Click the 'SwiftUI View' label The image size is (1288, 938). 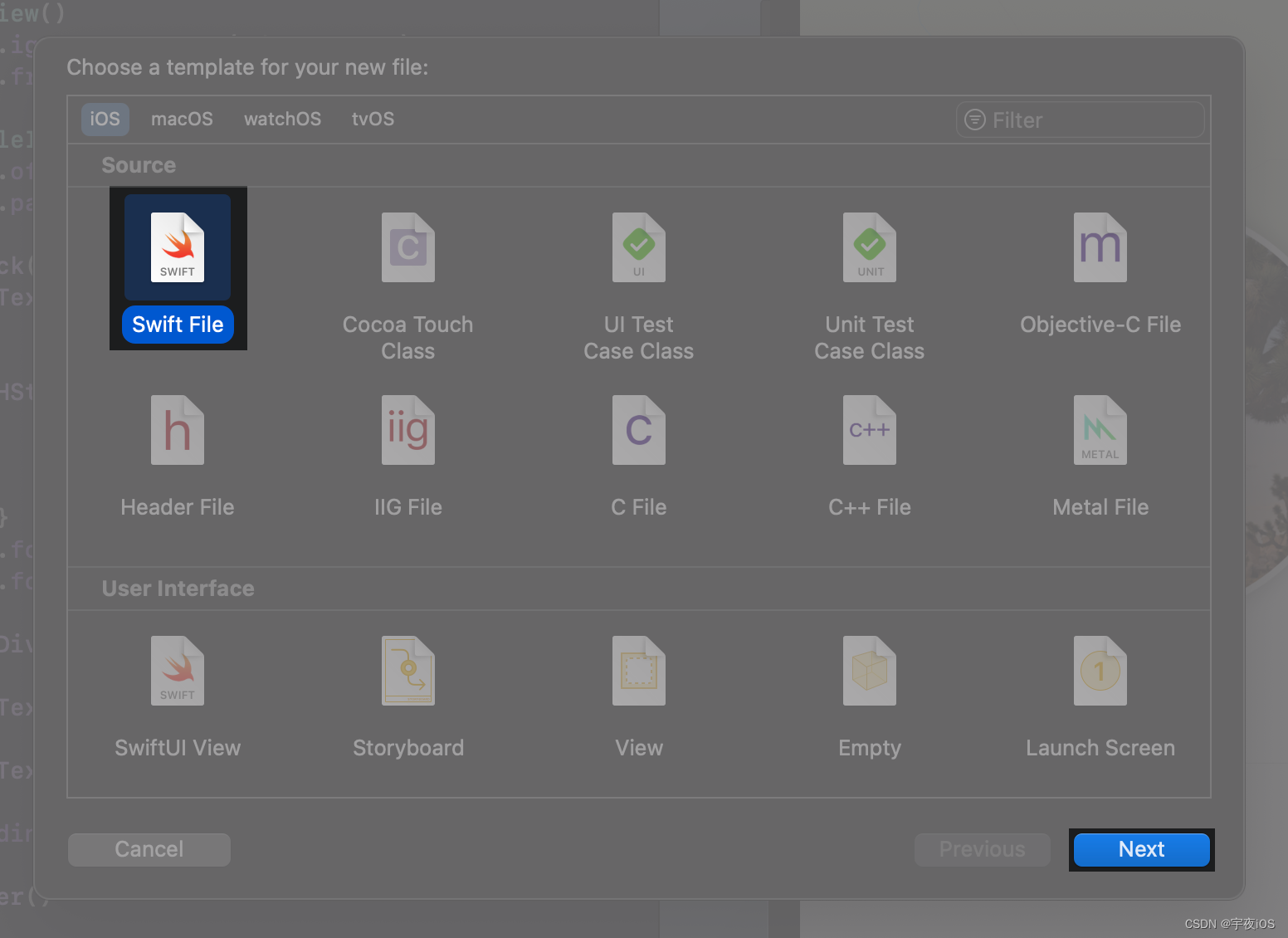[178, 748]
